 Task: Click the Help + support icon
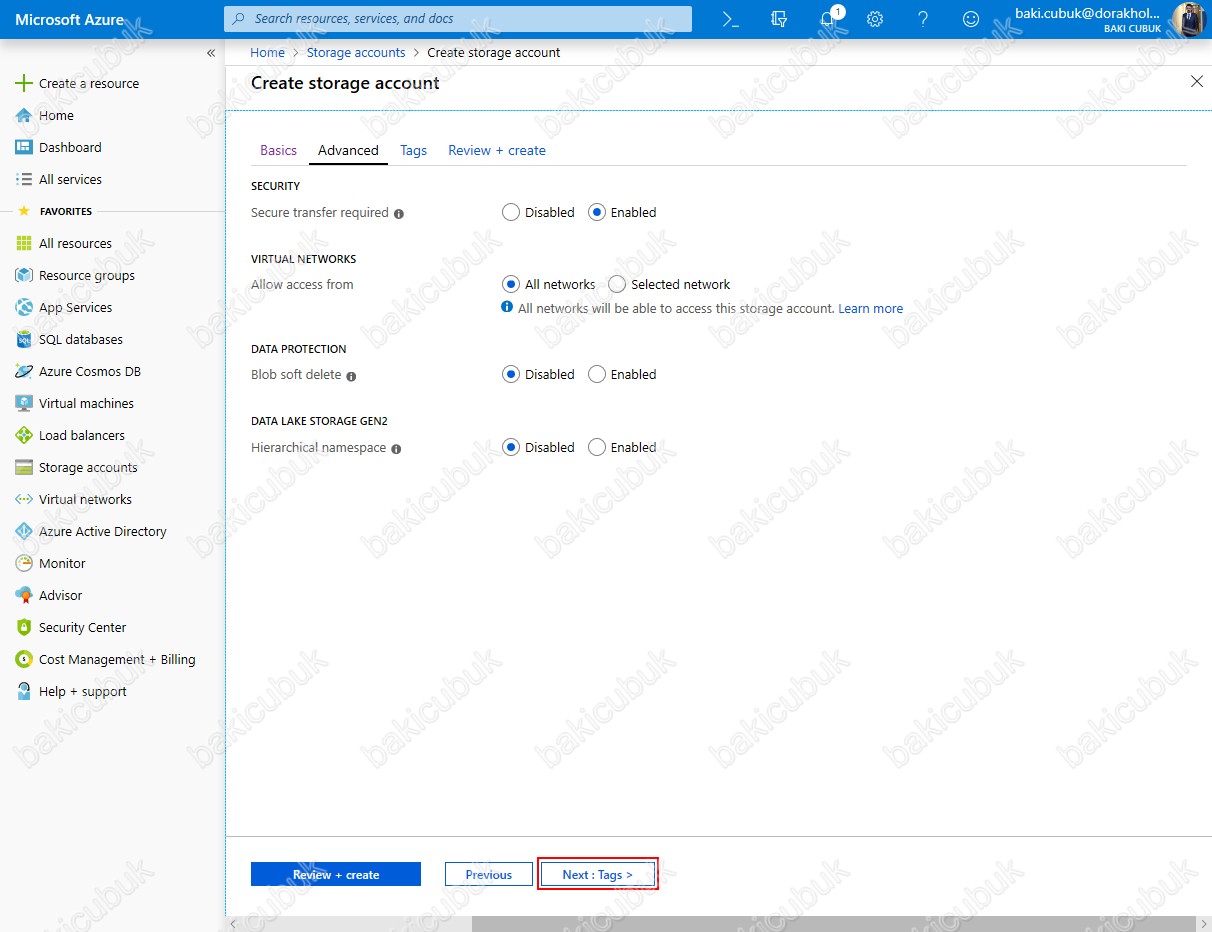[x=24, y=691]
